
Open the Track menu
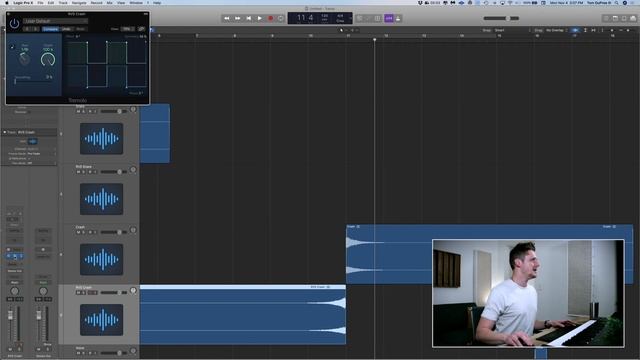coord(63,3)
